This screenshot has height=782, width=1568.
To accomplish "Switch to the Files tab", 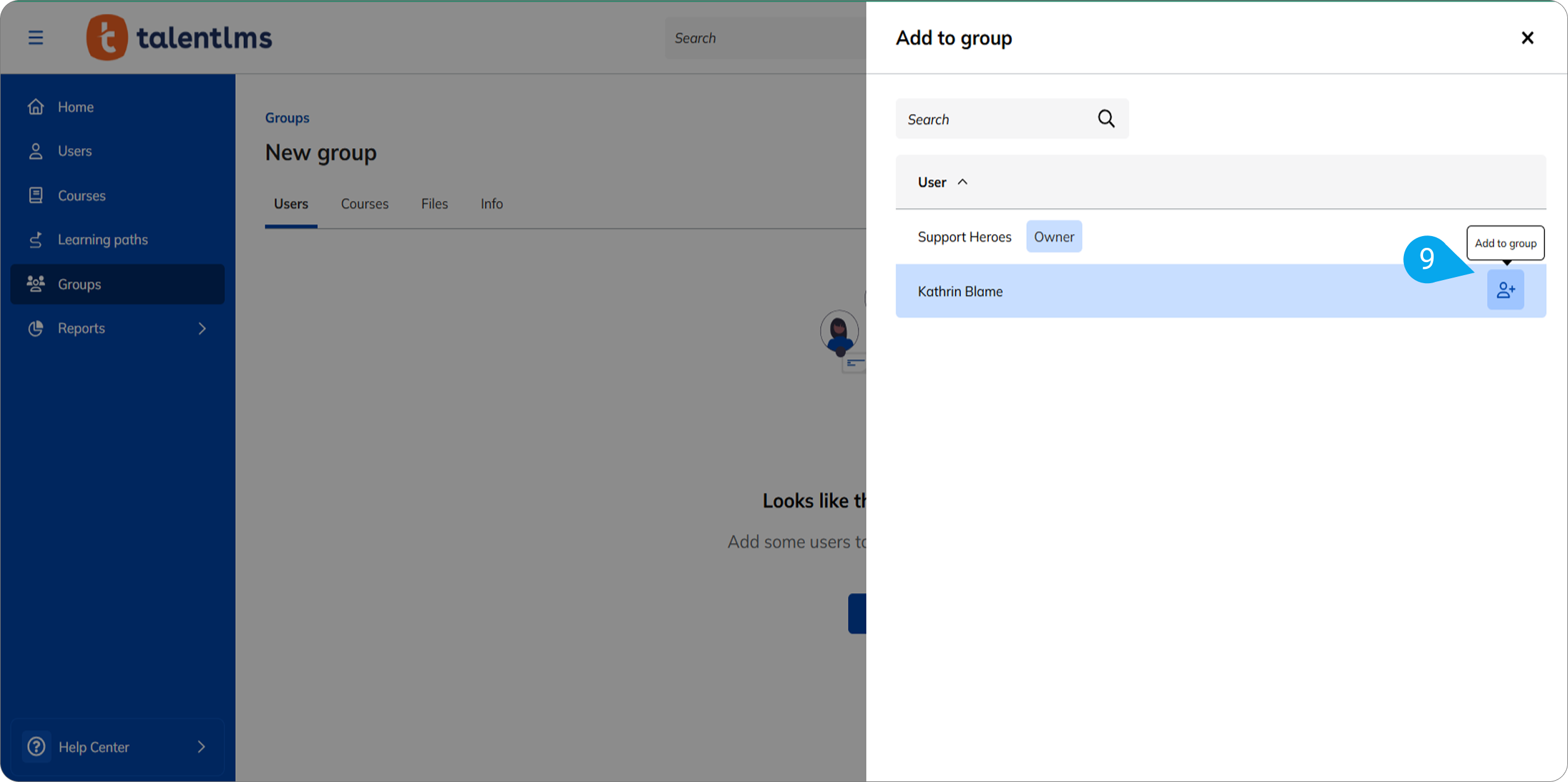I will [434, 203].
